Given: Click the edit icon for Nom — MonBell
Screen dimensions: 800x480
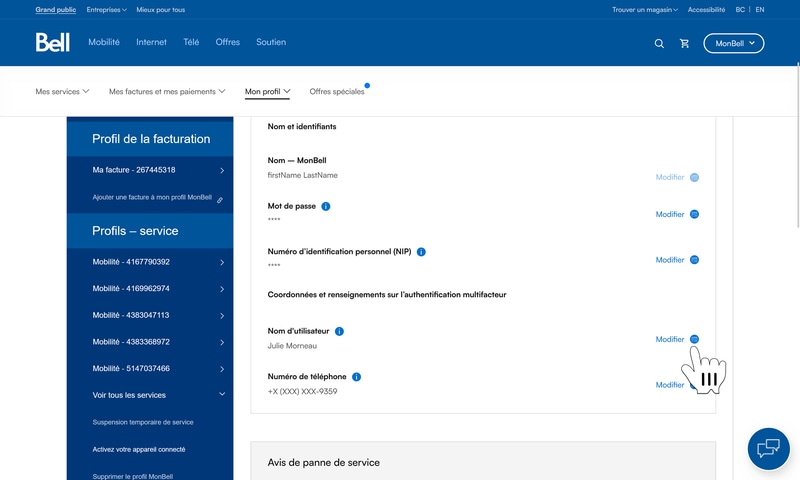Looking at the screenshot, I should click(694, 178).
